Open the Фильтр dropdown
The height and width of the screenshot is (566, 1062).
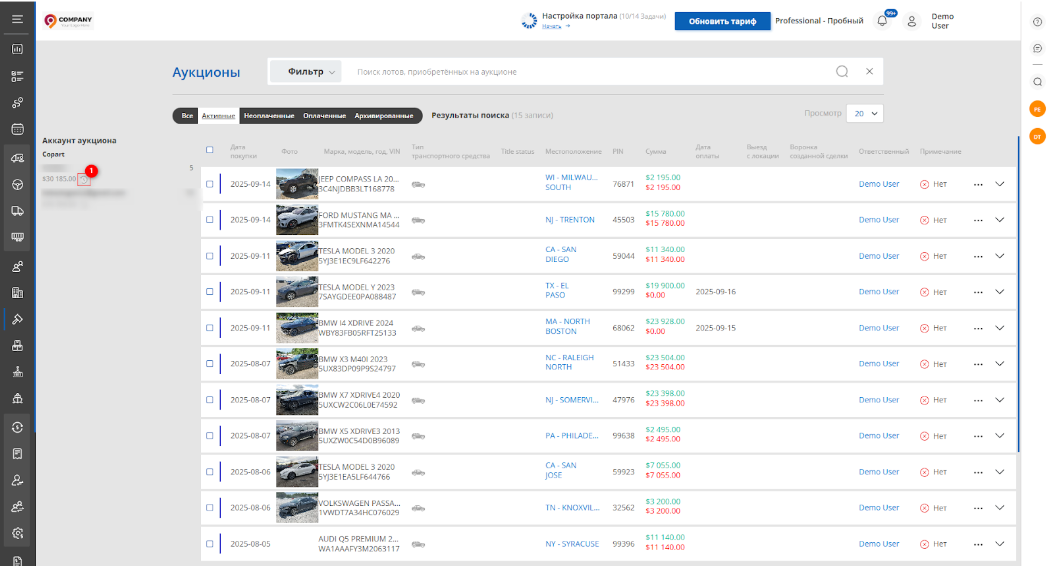(x=305, y=72)
